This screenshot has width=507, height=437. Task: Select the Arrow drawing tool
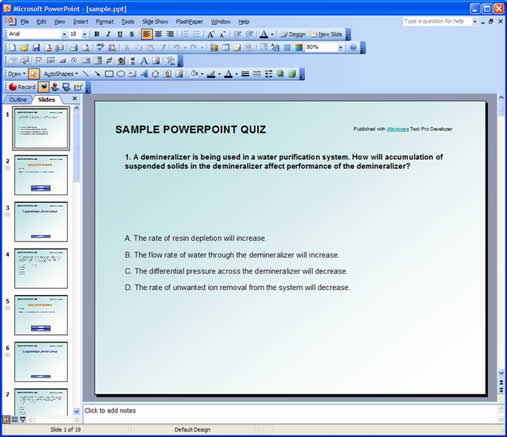point(97,74)
